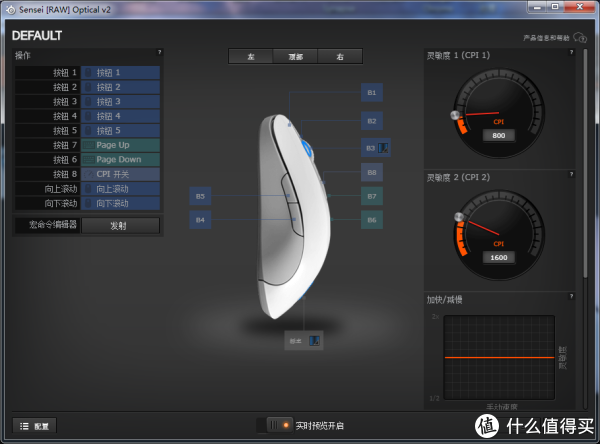
Task: Select the B3 scroll wheel marker
Action: (x=375, y=148)
